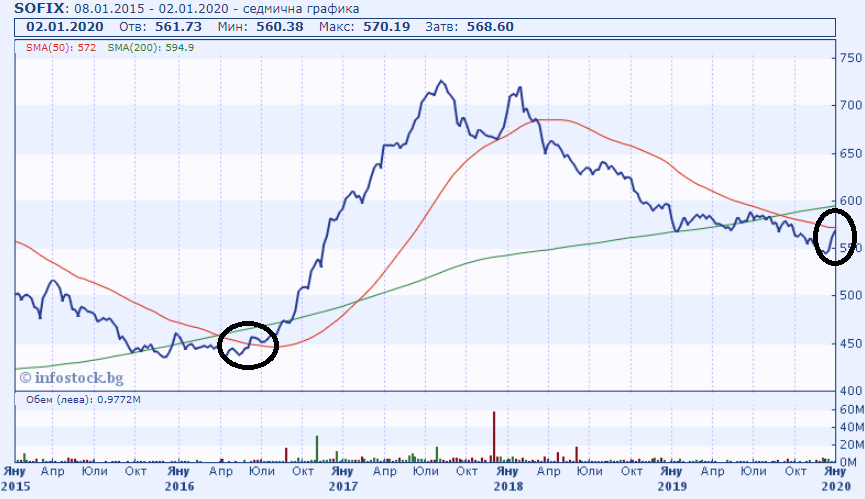Click the 700 price axis label

pyautogui.click(x=850, y=105)
